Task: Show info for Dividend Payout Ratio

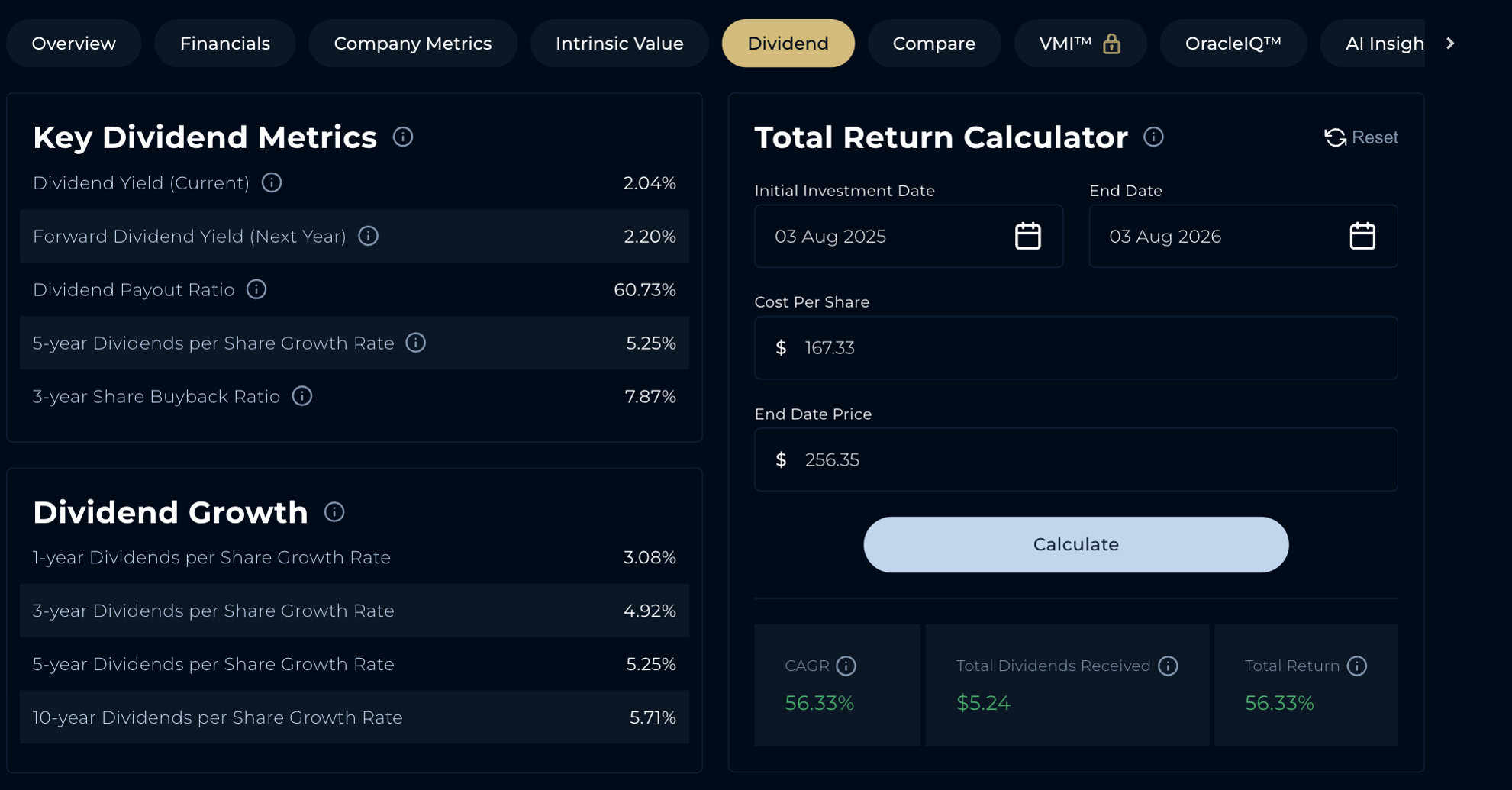Action: [256, 289]
